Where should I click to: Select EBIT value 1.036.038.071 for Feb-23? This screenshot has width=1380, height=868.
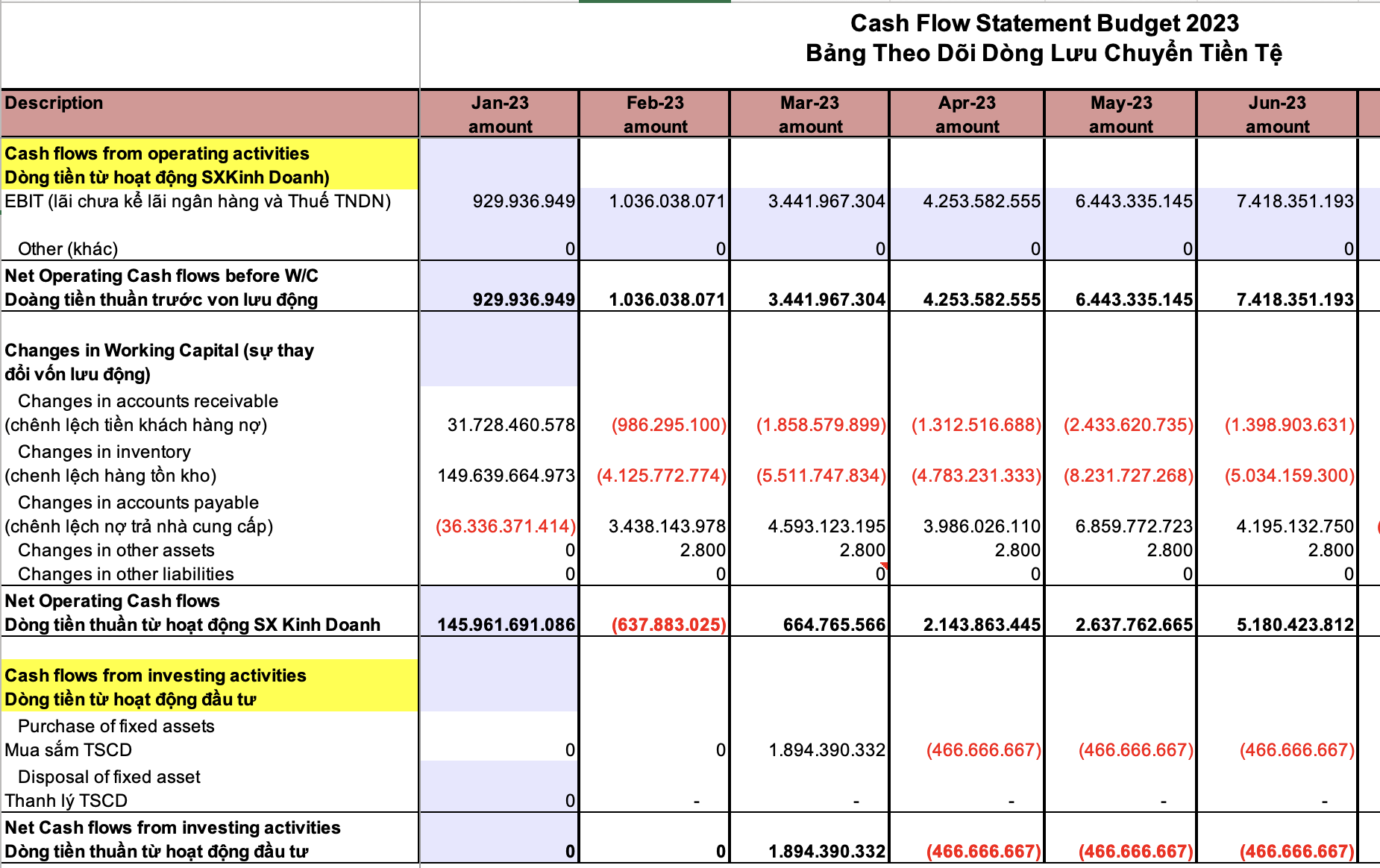click(x=667, y=201)
